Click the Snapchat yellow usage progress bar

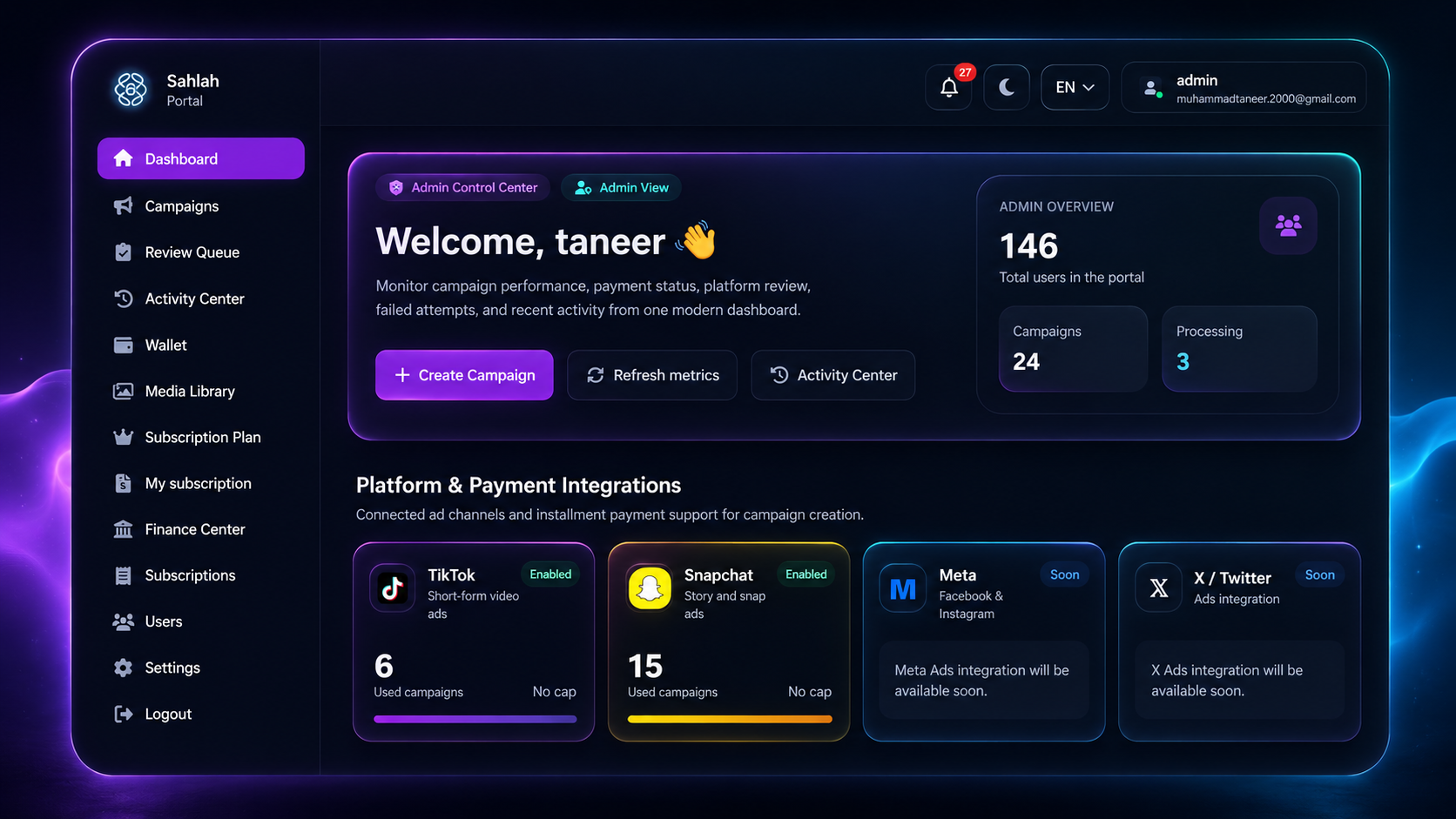730,719
